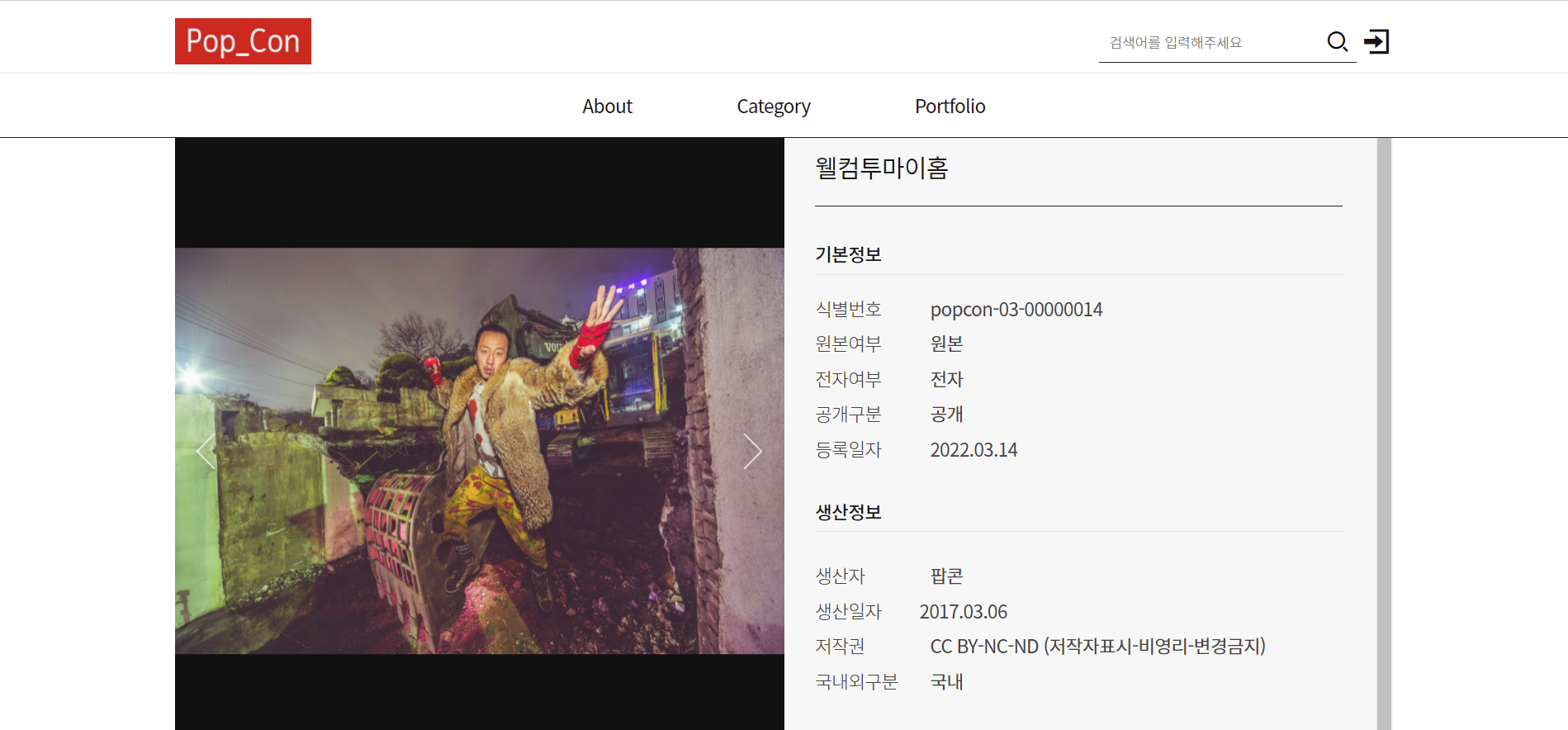Click the magnifier search icon
The height and width of the screenshot is (730, 1568).
1337,41
